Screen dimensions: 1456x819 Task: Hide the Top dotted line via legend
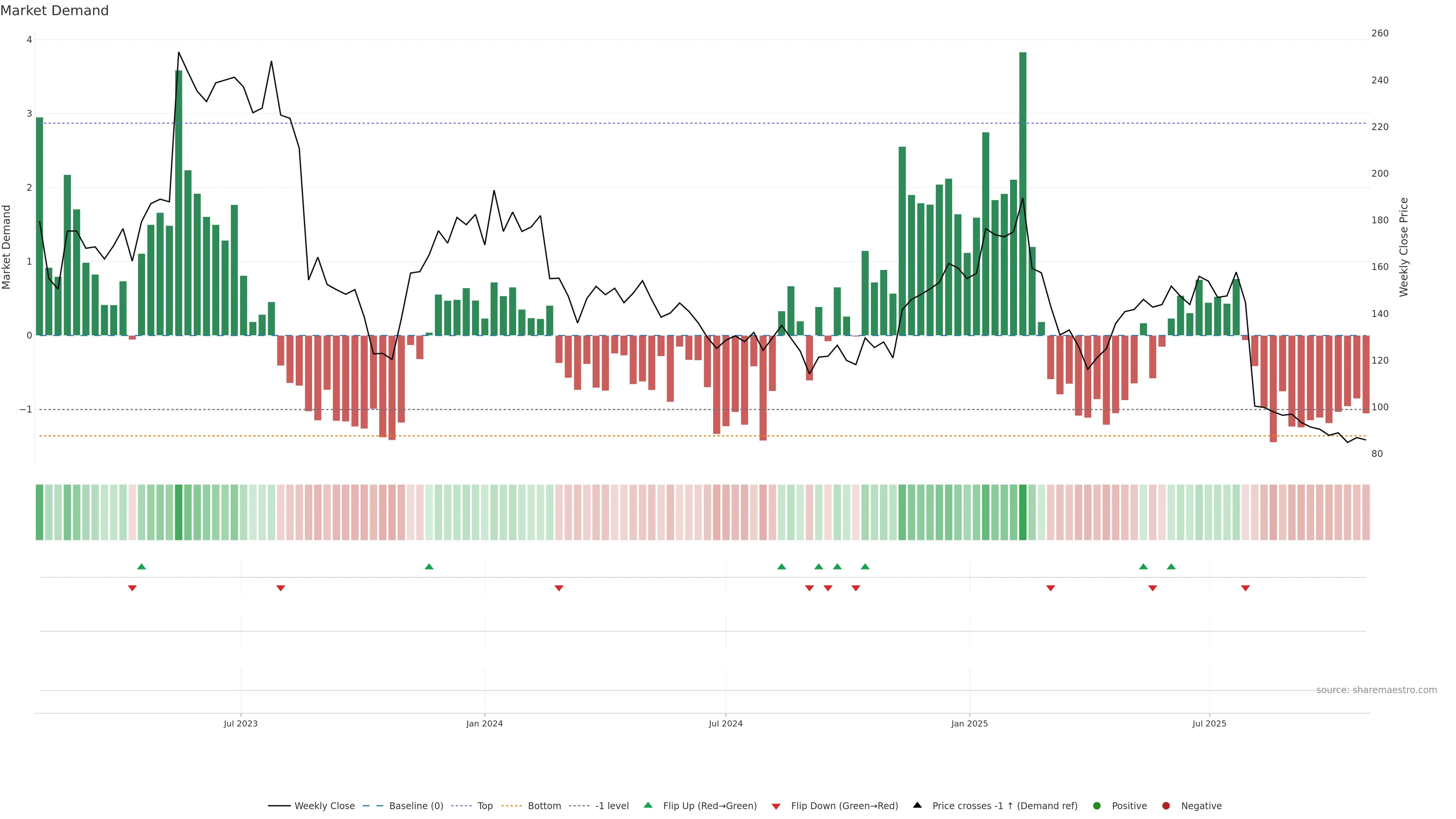485,805
